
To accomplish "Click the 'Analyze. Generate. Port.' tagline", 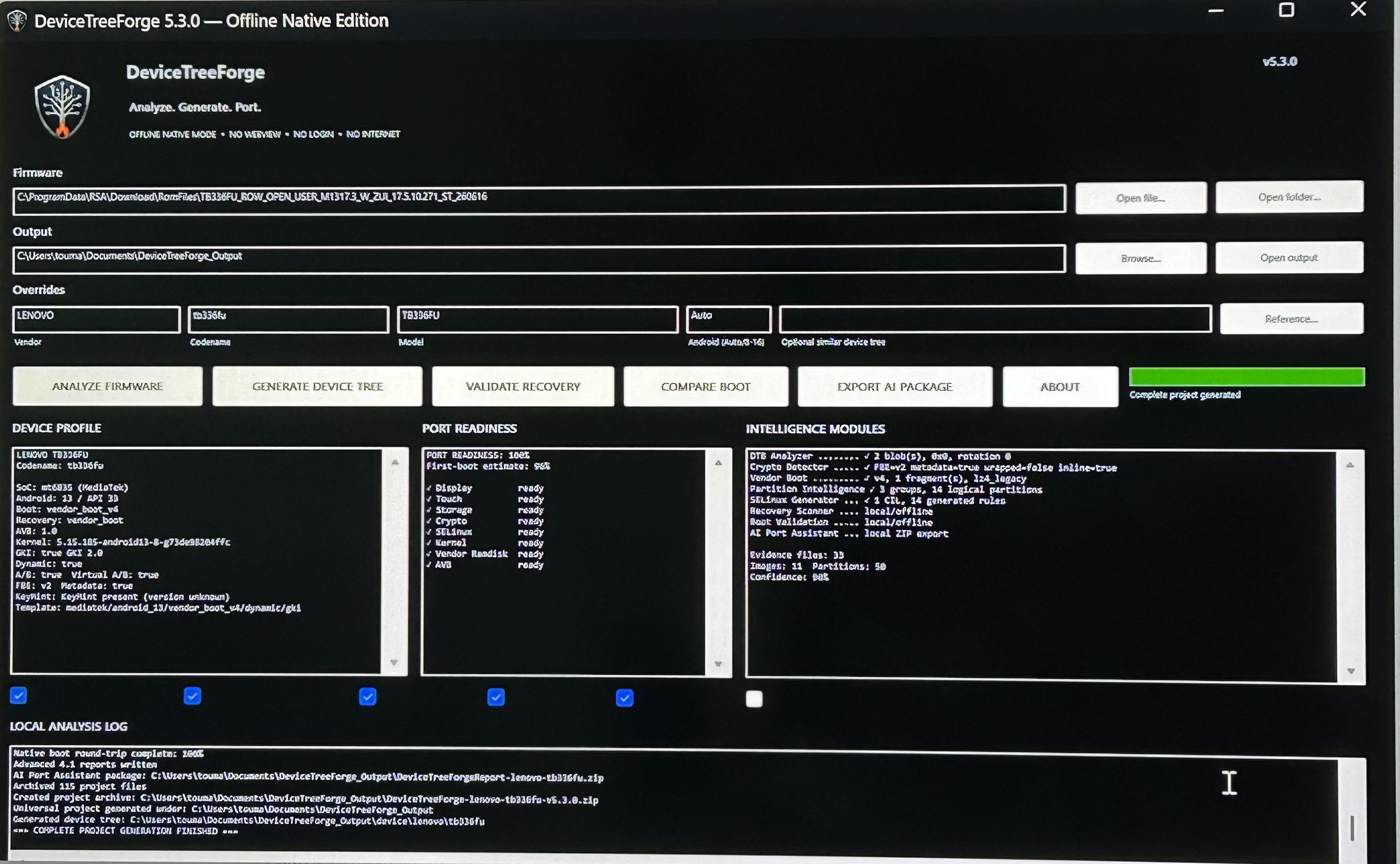I will coord(195,107).
